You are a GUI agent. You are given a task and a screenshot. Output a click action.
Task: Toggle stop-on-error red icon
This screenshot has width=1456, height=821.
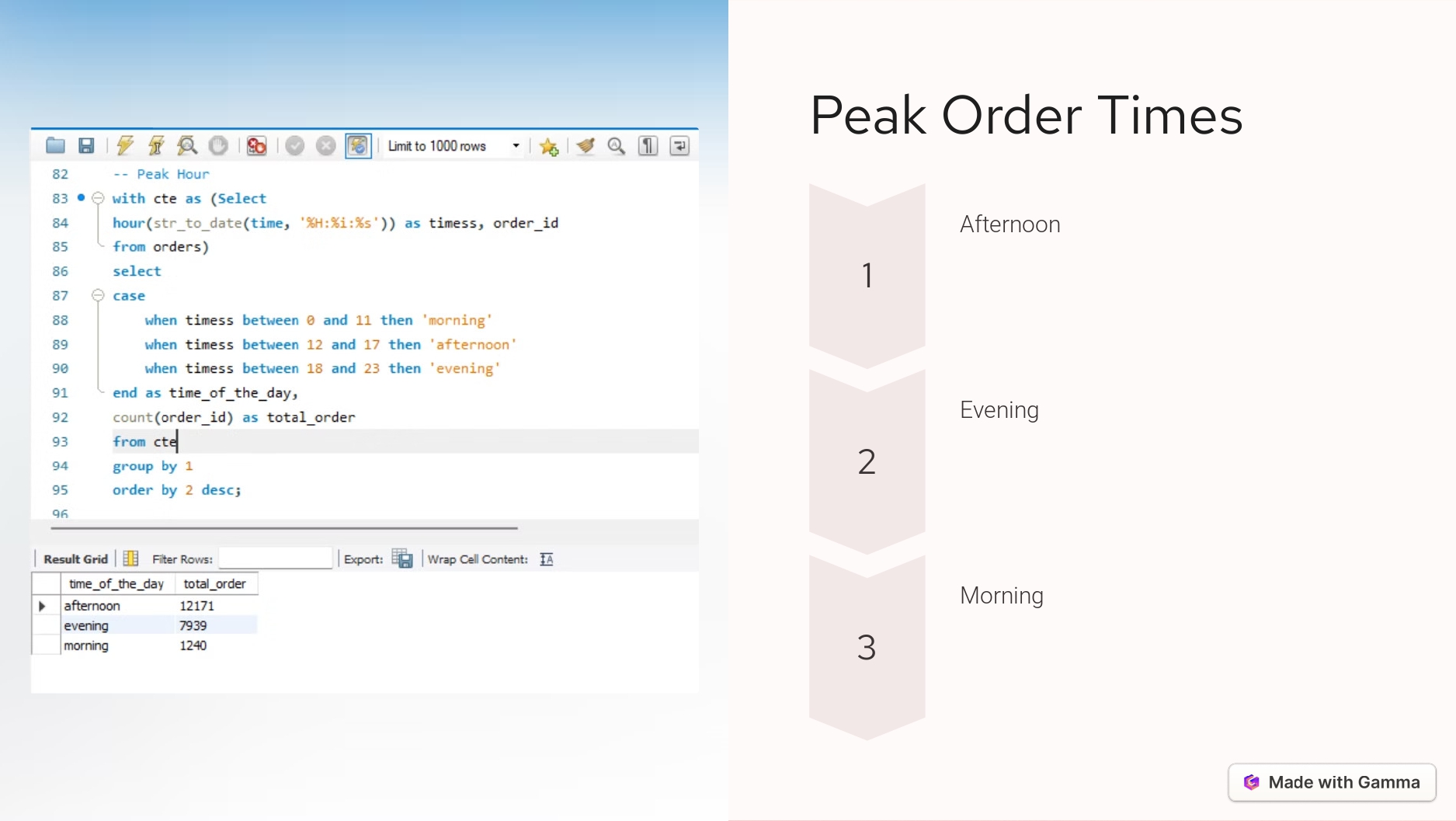tap(256, 145)
